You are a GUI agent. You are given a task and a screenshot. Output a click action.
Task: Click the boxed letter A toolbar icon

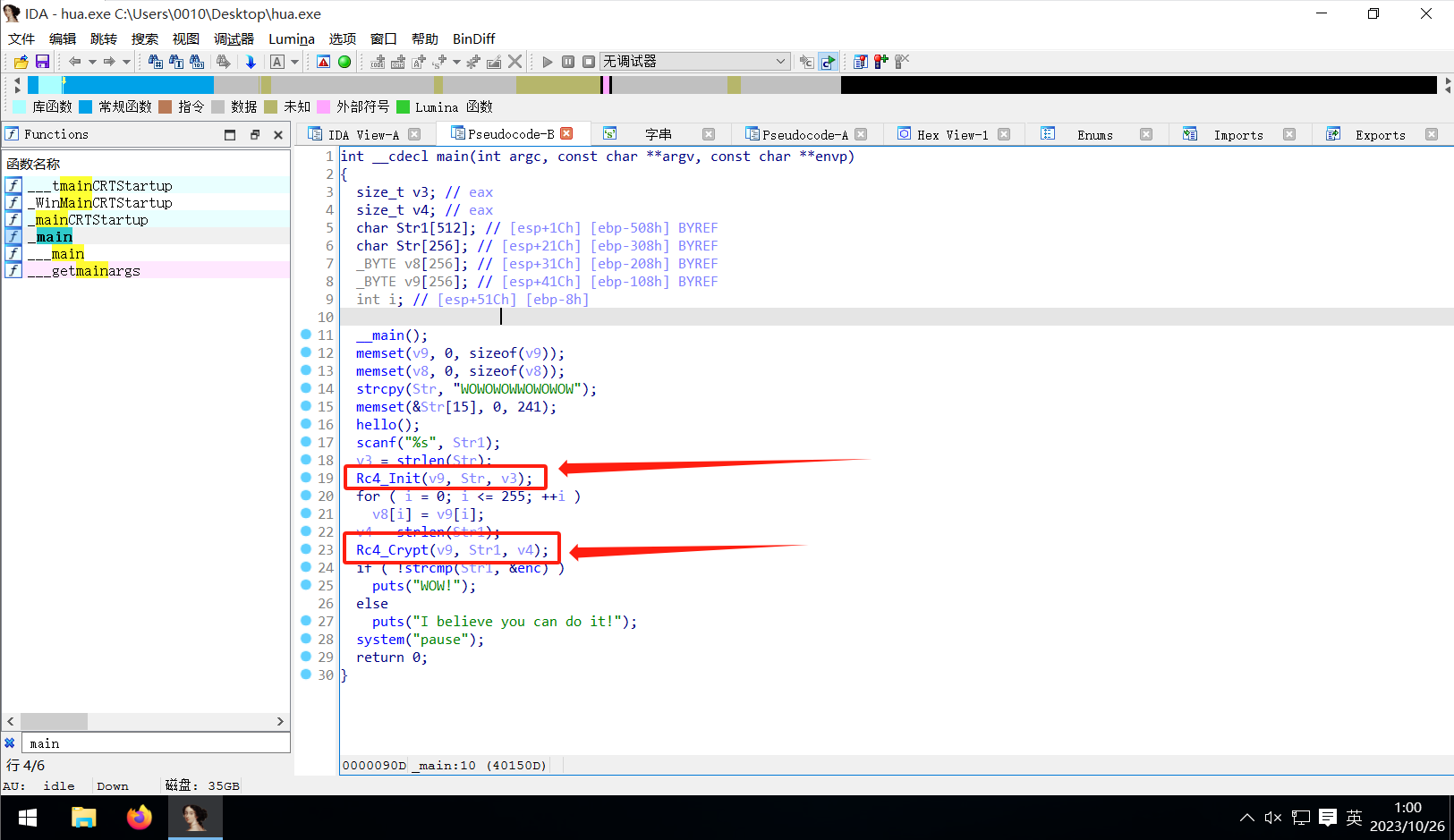click(x=277, y=62)
